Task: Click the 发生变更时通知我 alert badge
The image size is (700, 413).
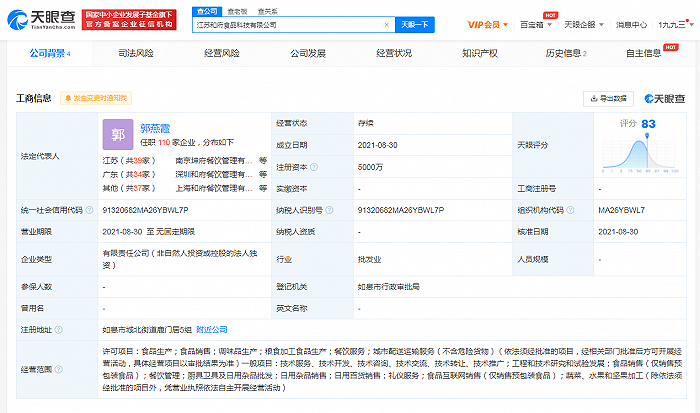Action: [x=94, y=98]
